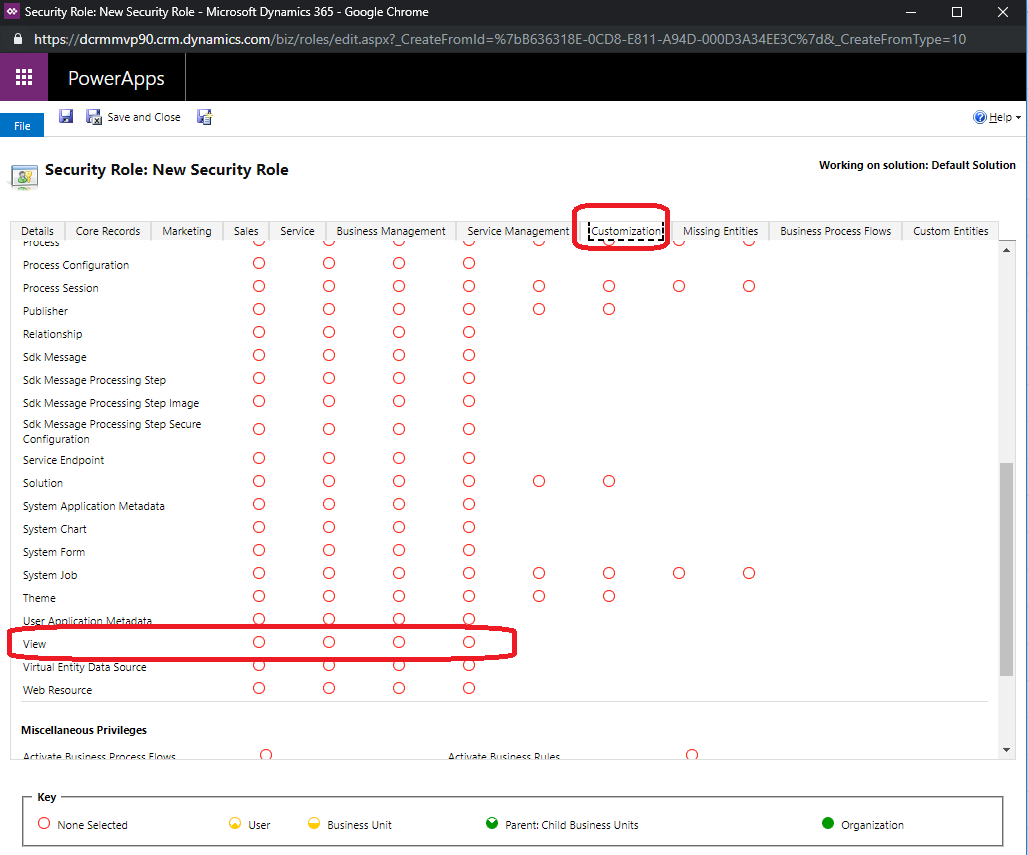This screenshot has width=1028, height=855.
Task: Toggle first circle in Sdk Message Processing Step Image row
Action: [x=259, y=401]
